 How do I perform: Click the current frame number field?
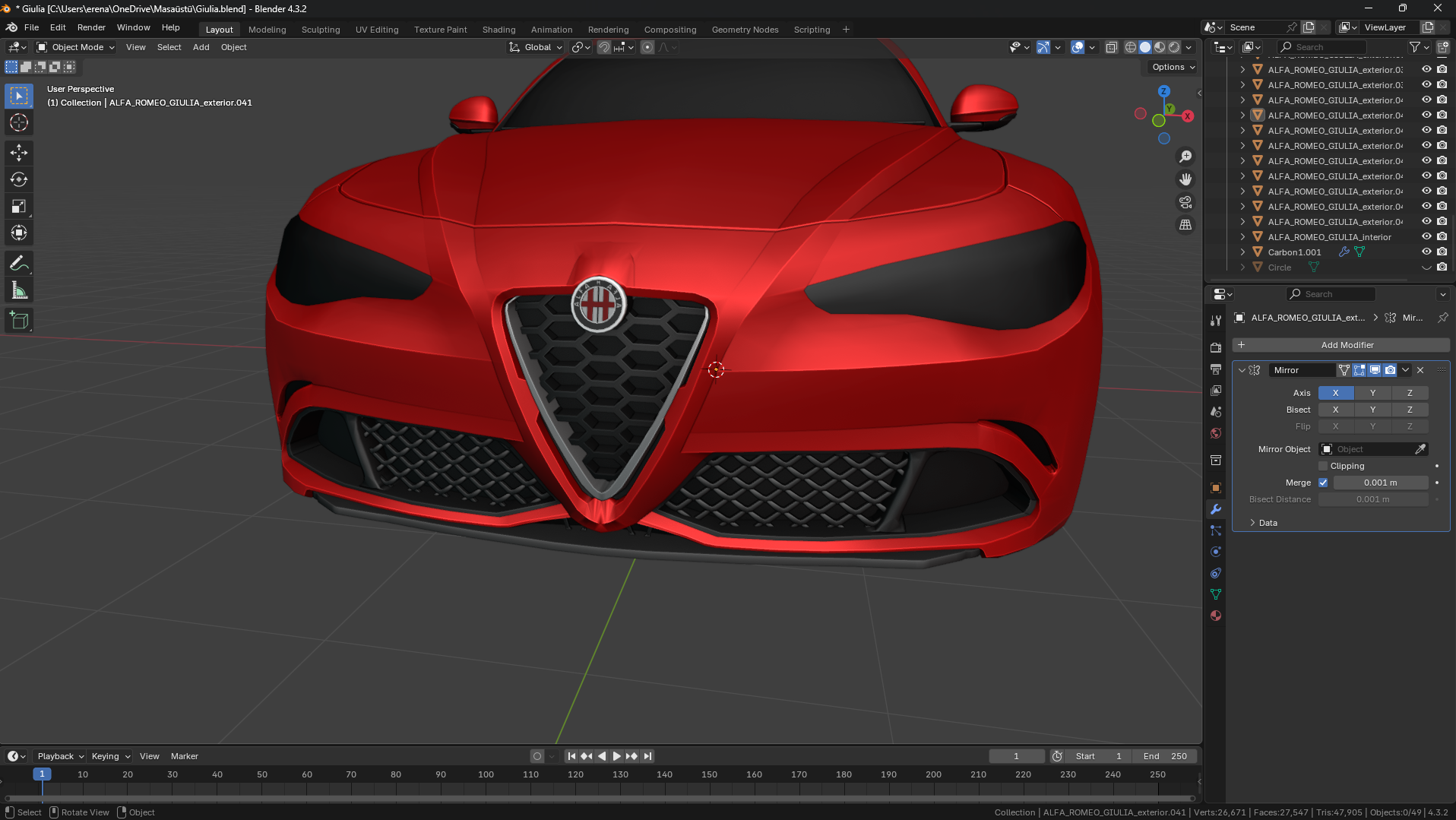1016,756
